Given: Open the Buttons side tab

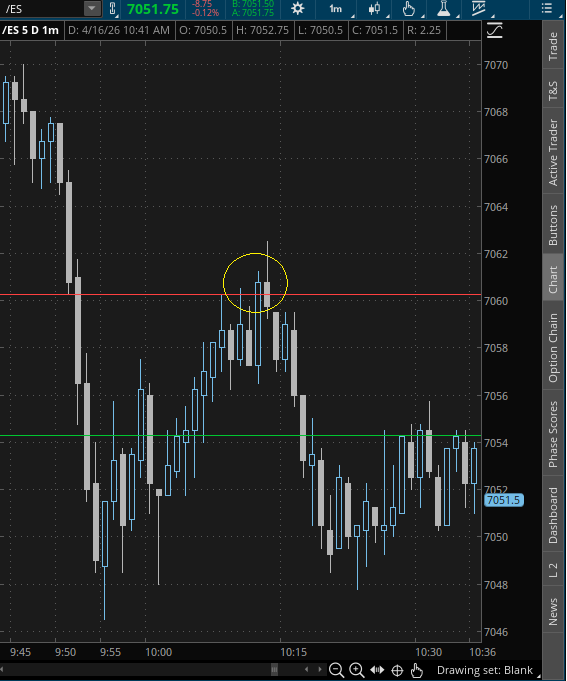Looking at the screenshot, I should (x=553, y=225).
